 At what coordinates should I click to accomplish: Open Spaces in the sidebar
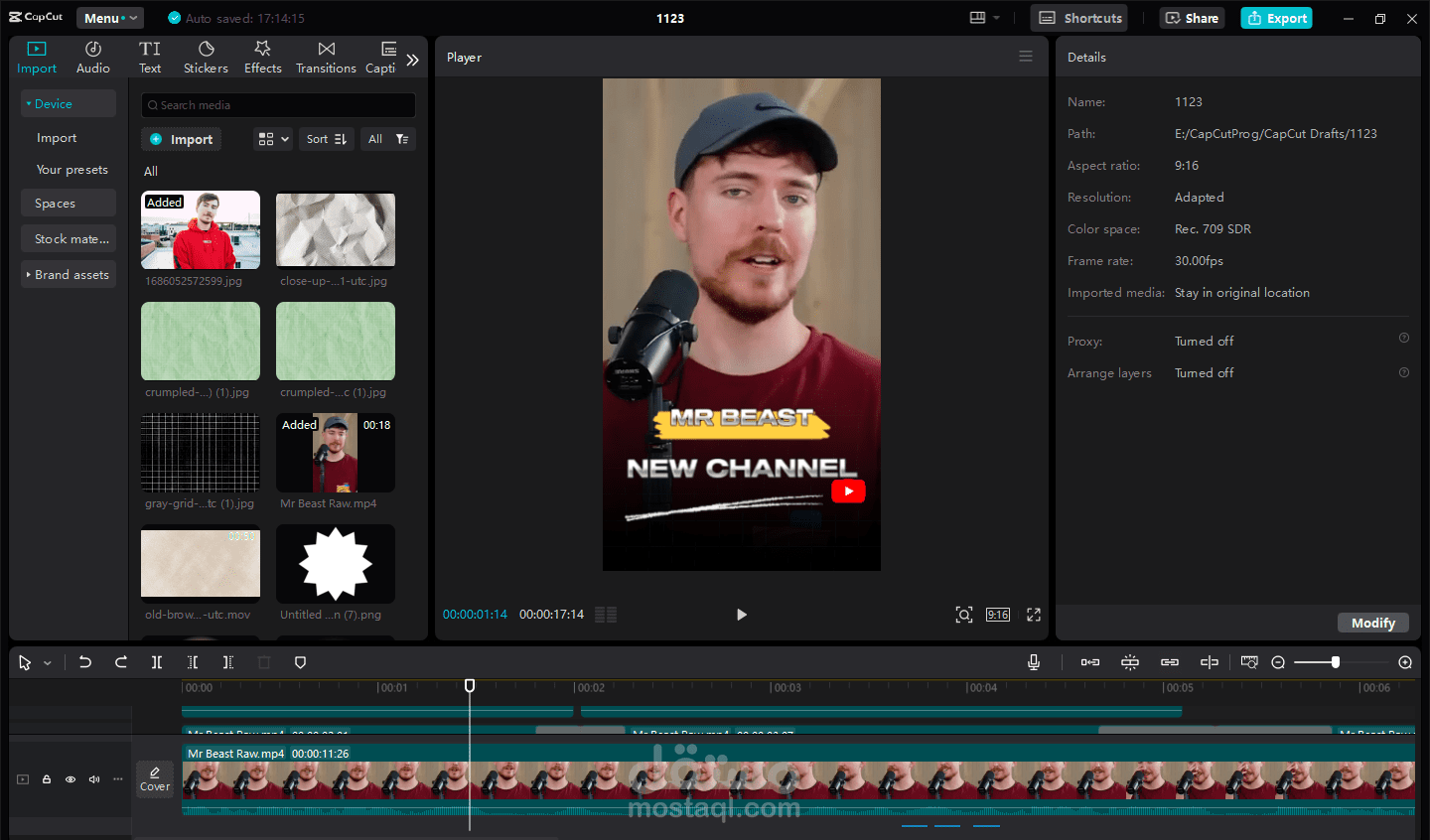(69, 203)
